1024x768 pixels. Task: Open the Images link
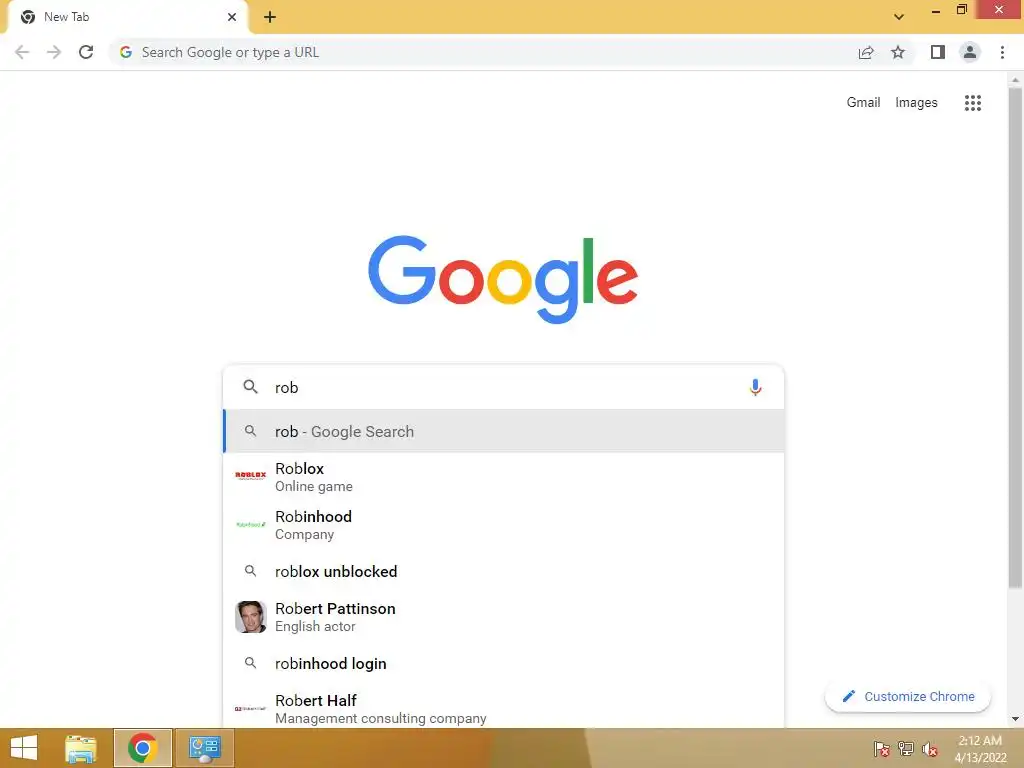point(916,103)
